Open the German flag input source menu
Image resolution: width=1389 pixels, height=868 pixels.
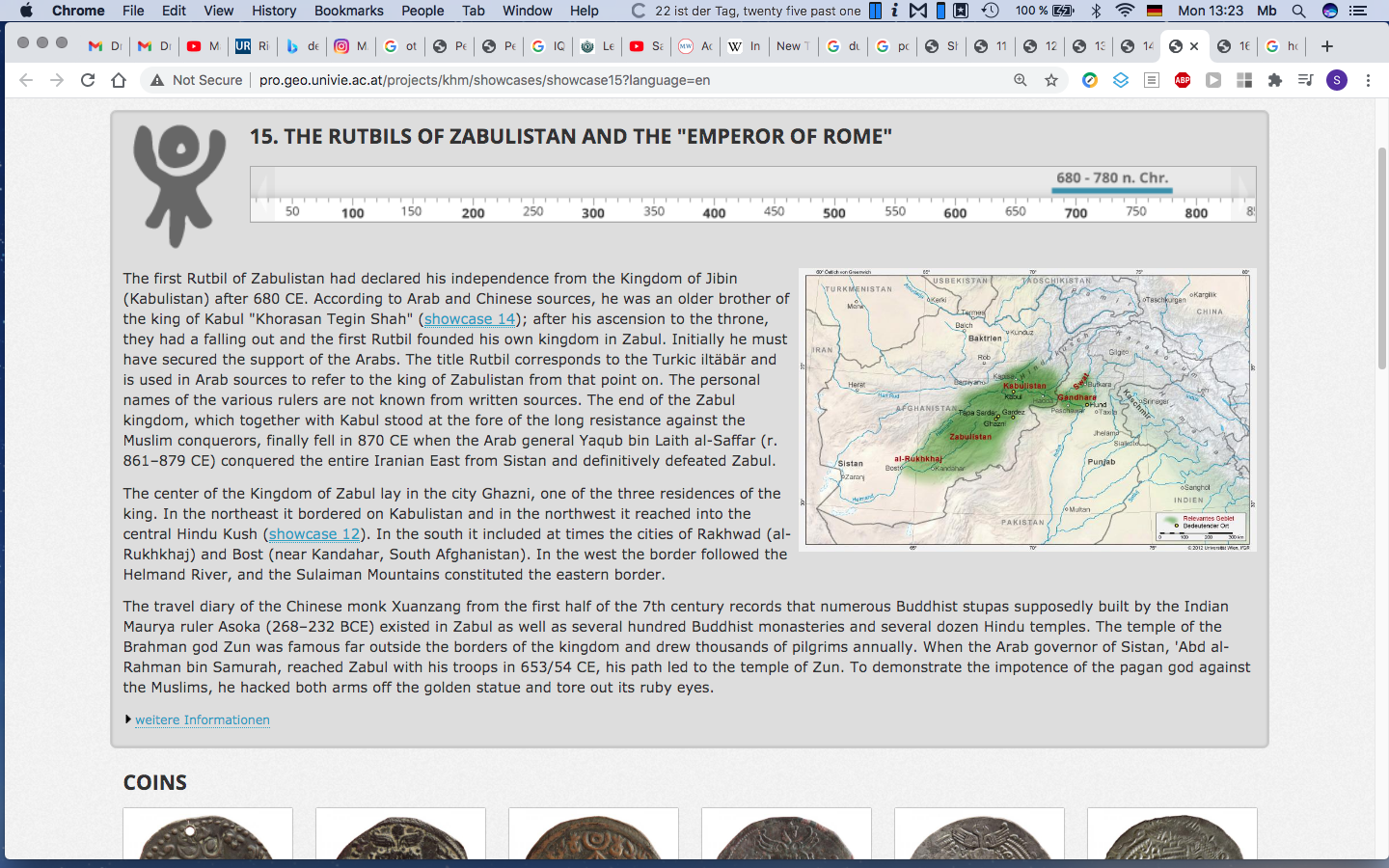pos(1154,11)
